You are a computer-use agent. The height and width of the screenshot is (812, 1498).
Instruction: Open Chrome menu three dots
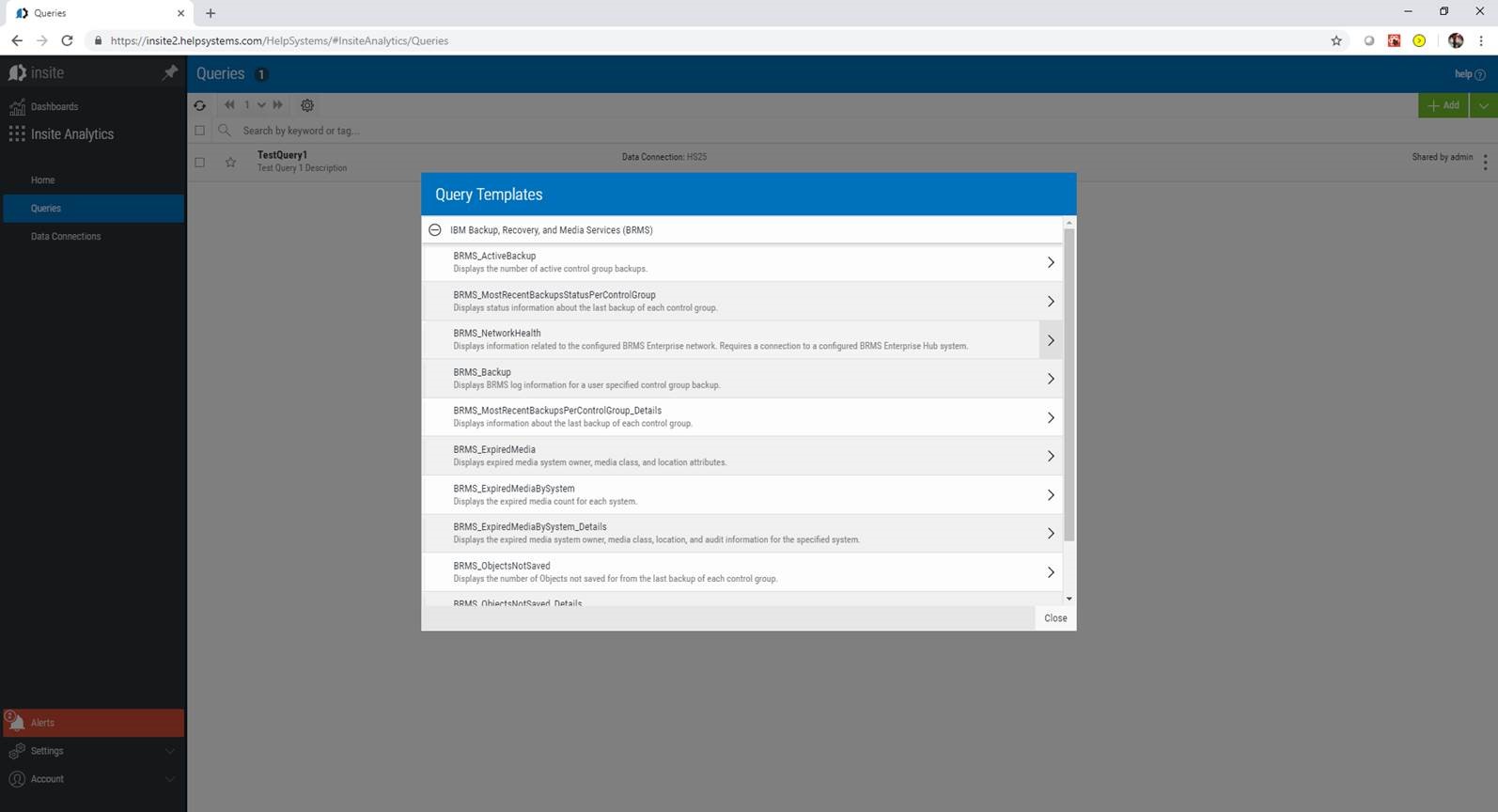coord(1481,40)
